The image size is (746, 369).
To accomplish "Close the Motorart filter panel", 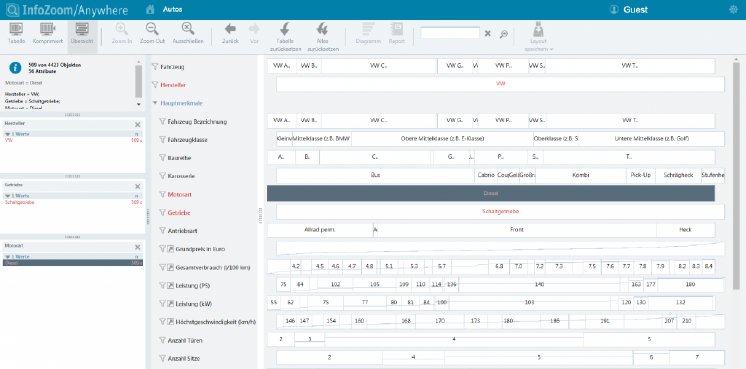I will coord(137,247).
